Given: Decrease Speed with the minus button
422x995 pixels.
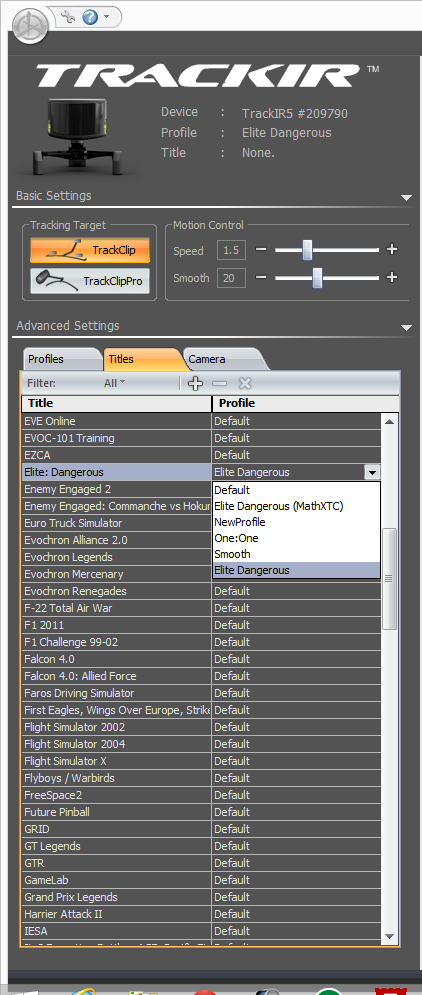Looking at the screenshot, I should point(260,249).
